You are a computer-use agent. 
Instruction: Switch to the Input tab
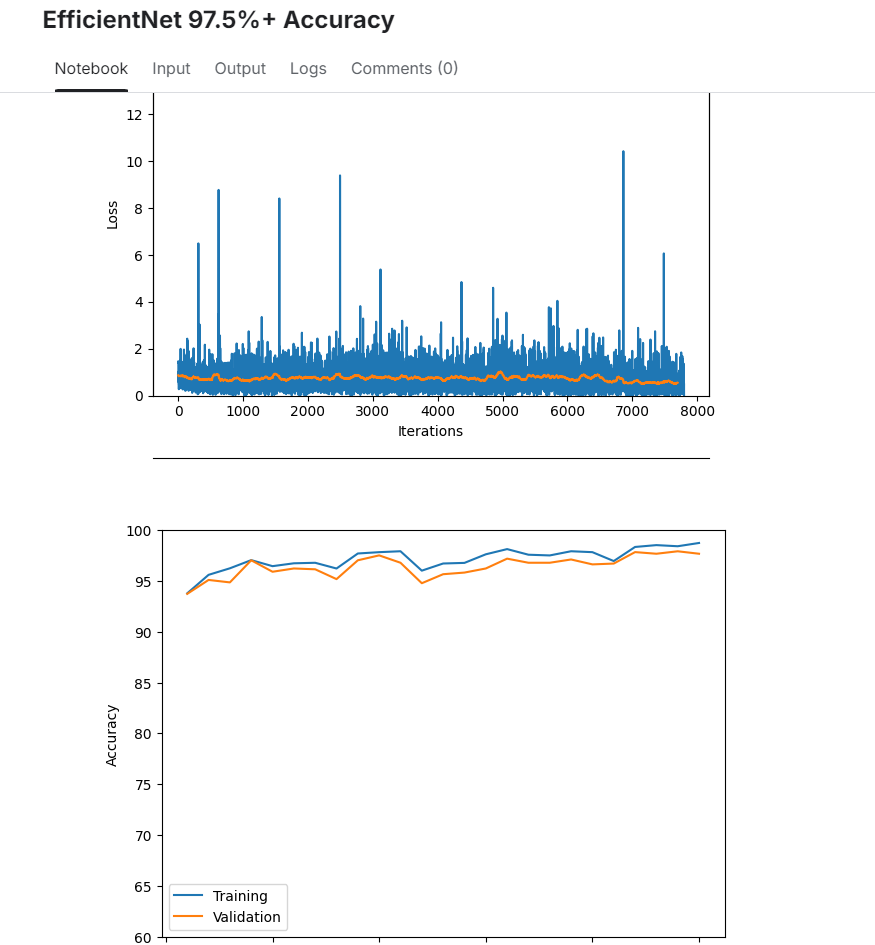click(x=171, y=69)
